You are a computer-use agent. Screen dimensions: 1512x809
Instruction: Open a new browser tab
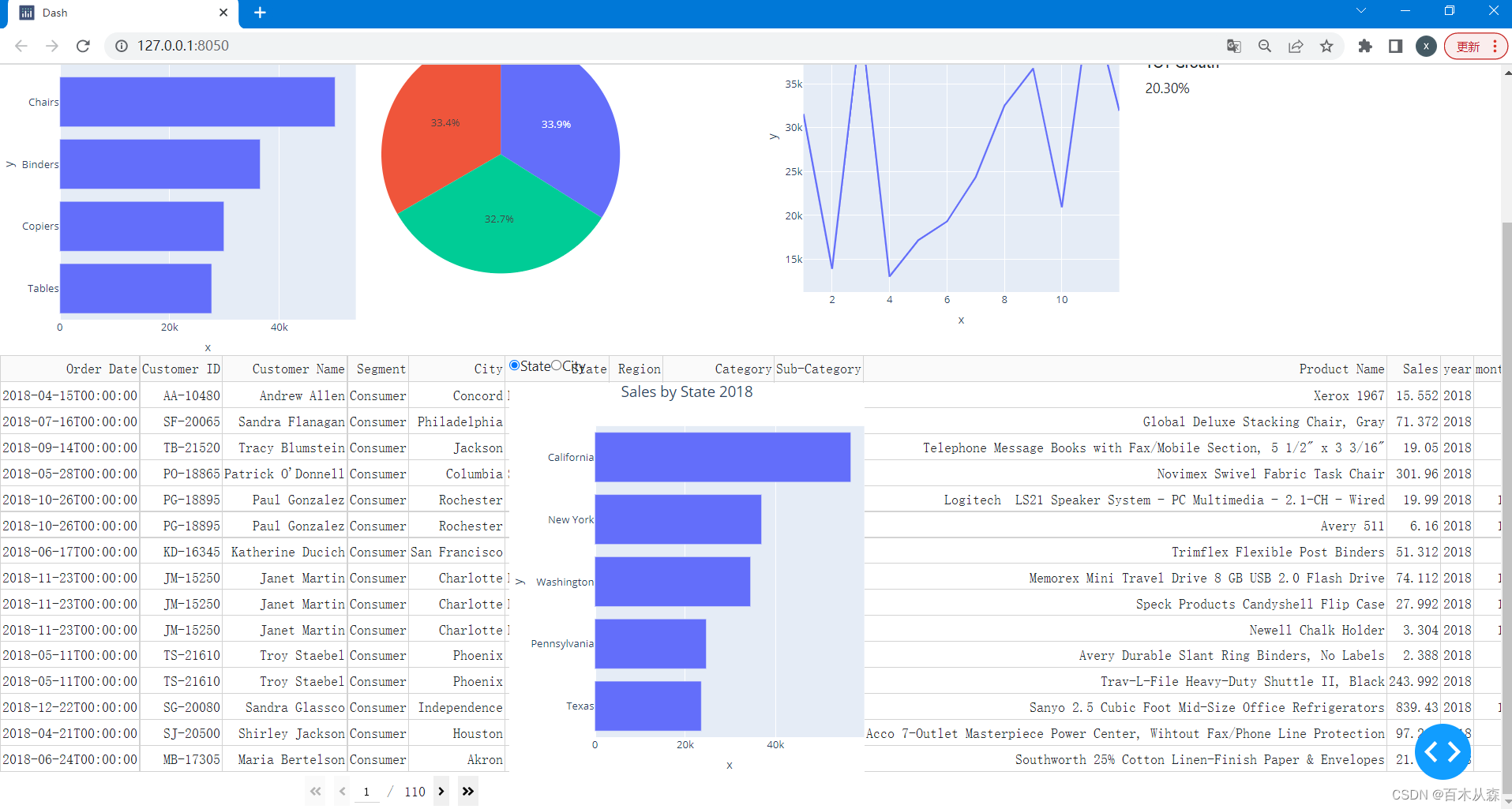(260, 13)
